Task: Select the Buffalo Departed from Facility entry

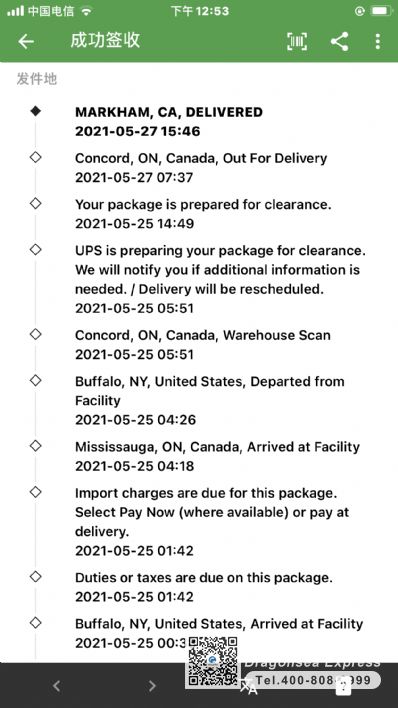Action: (x=210, y=401)
